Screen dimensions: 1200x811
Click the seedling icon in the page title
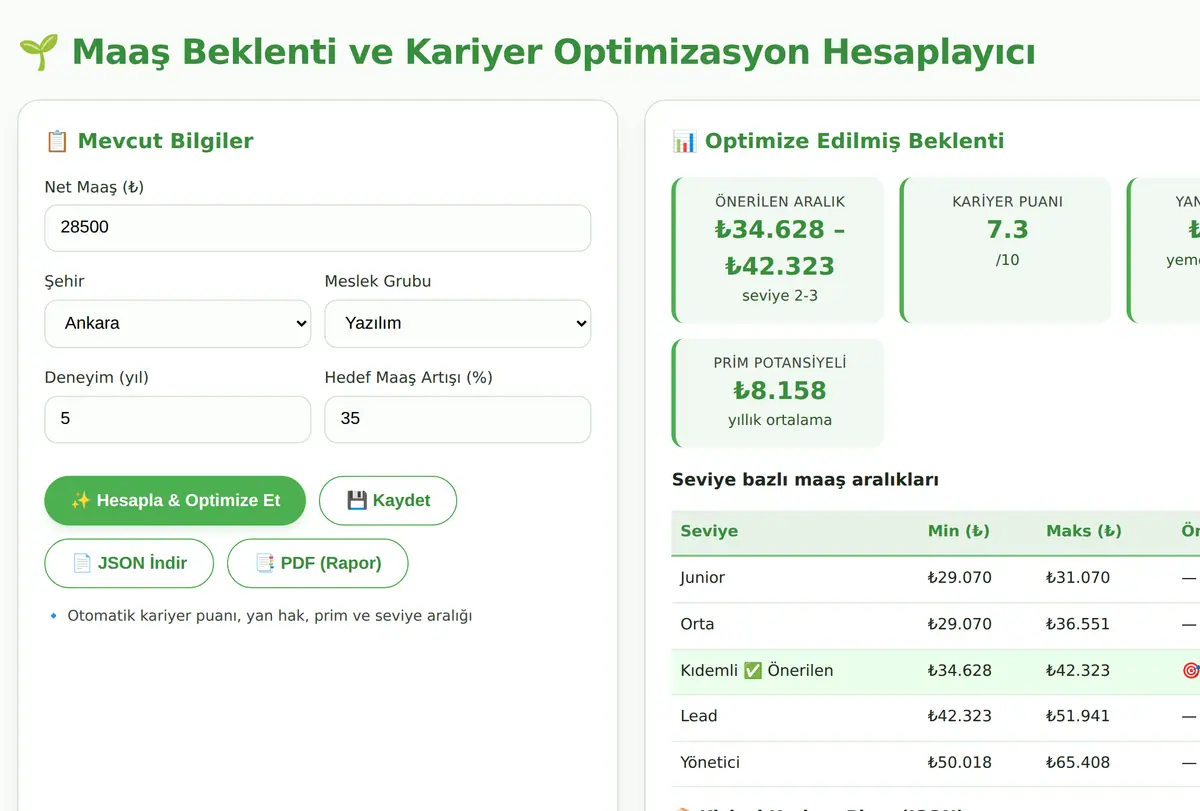tap(39, 51)
